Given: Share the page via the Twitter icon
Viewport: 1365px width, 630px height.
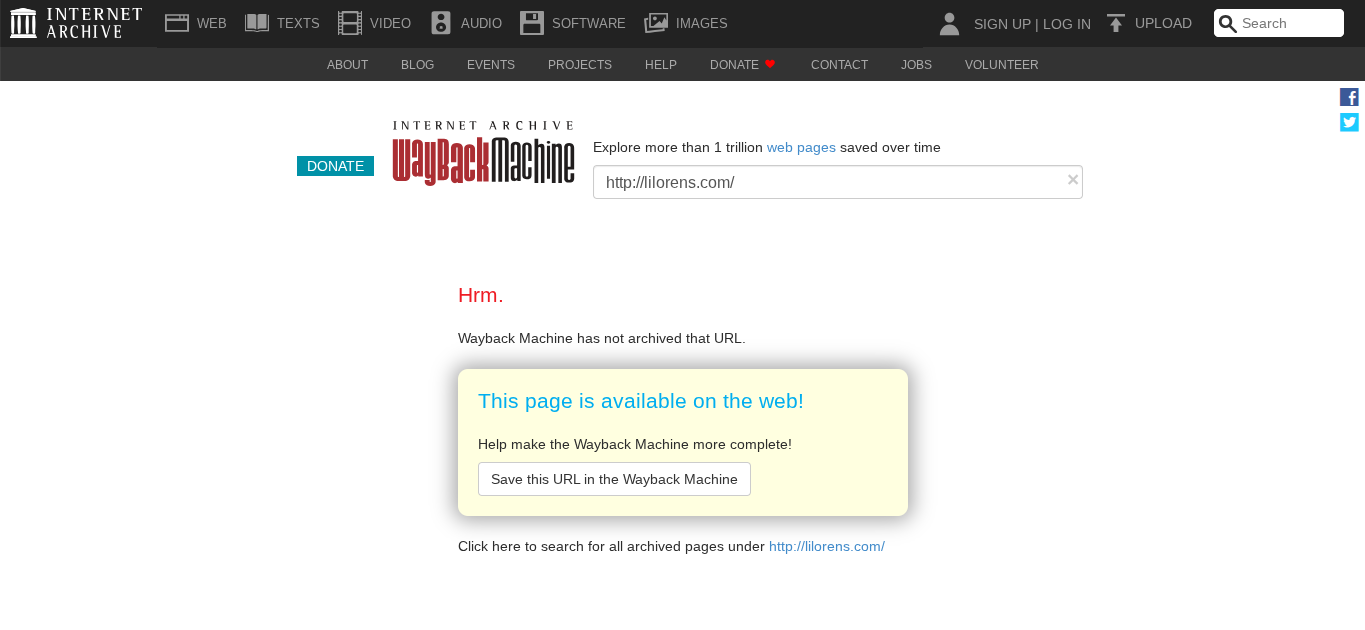Looking at the screenshot, I should [x=1349, y=122].
